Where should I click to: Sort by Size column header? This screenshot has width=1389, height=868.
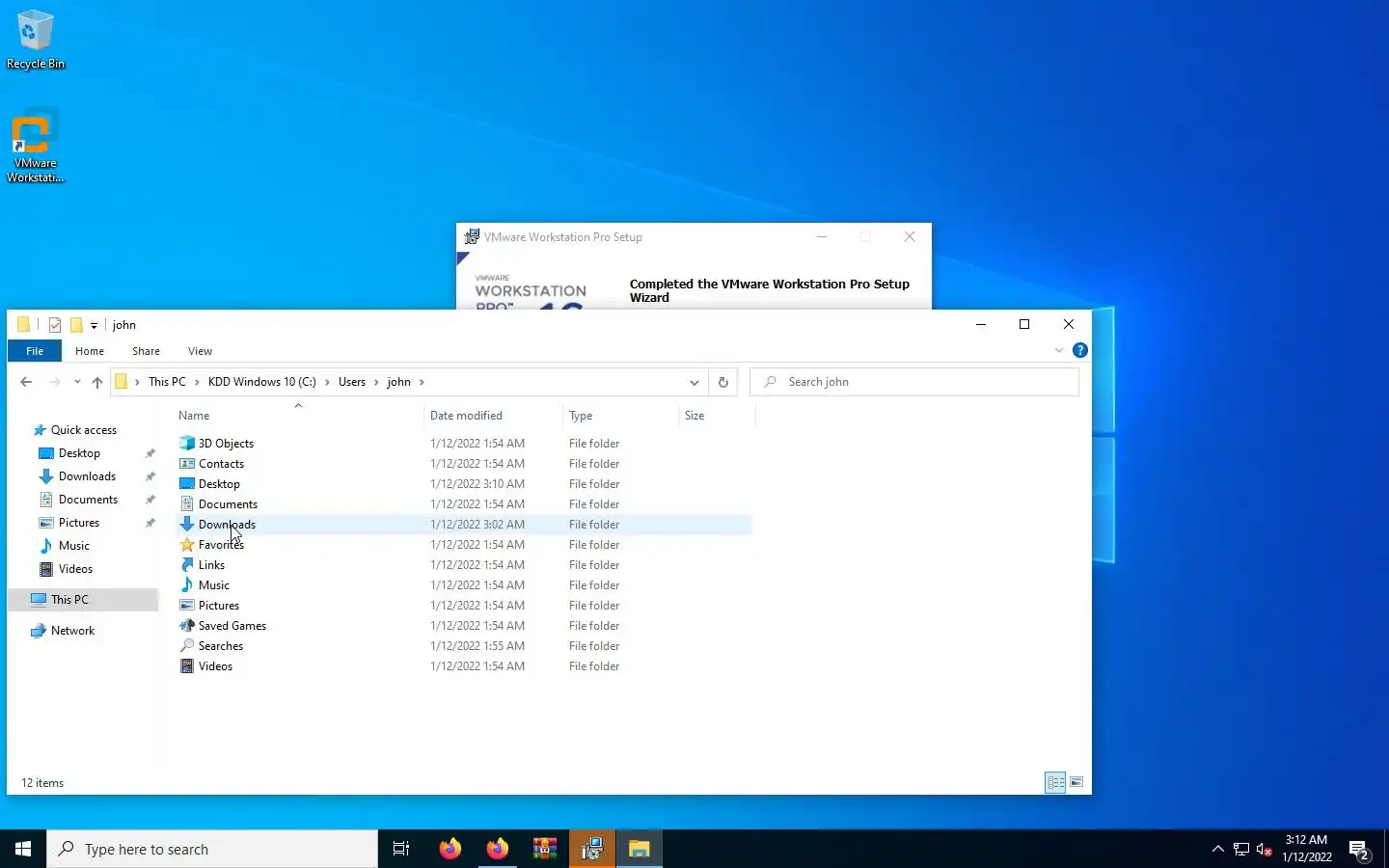(717, 416)
